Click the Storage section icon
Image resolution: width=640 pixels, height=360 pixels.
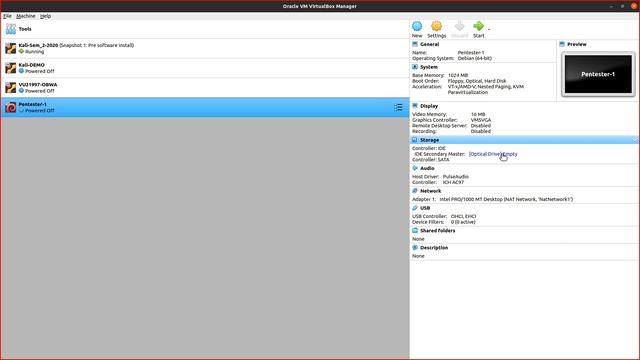(415, 140)
